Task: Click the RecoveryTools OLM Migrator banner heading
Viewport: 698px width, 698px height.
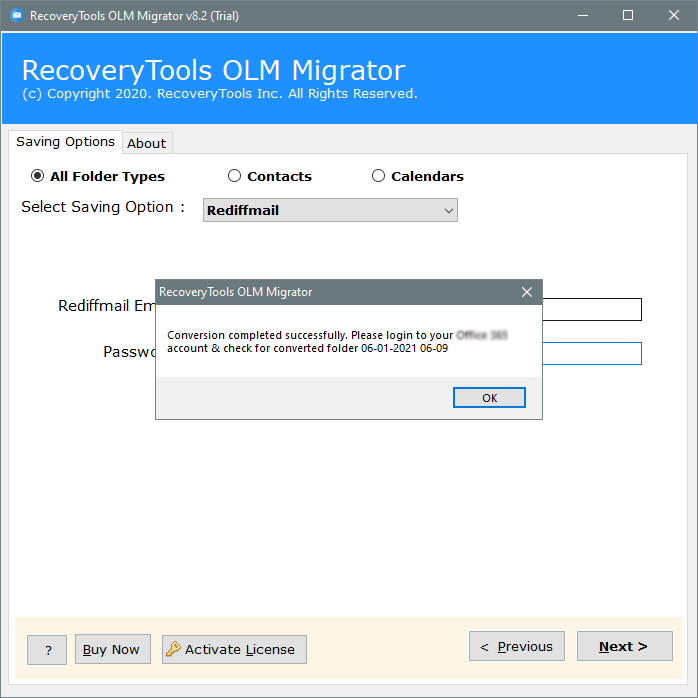Action: (214, 70)
